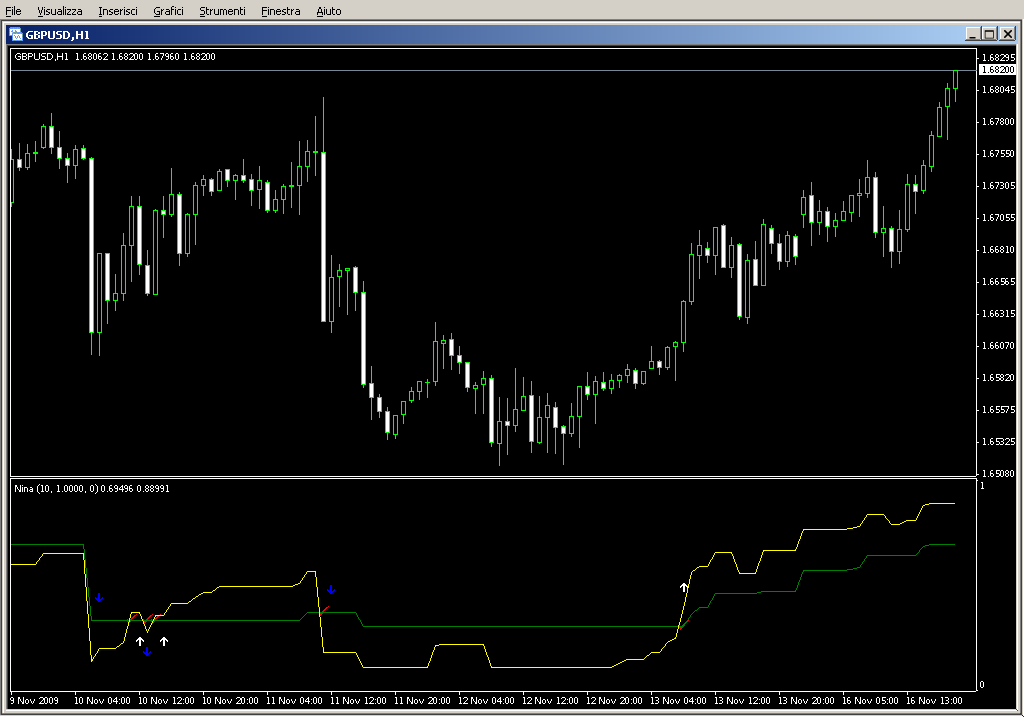Image resolution: width=1024 pixels, height=717 pixels.
Task: Click the 1.67055 price scale value
Action: coord(999,217)
